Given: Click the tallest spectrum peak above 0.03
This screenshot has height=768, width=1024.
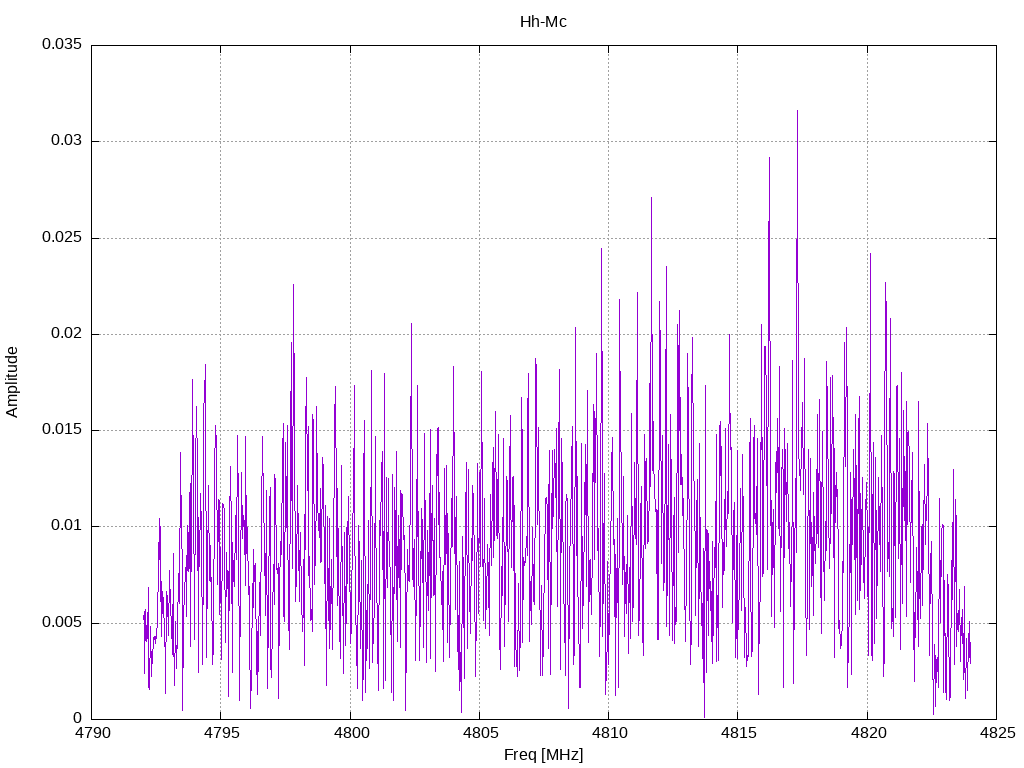Looking at the screenshot, I should click(797, 112).
